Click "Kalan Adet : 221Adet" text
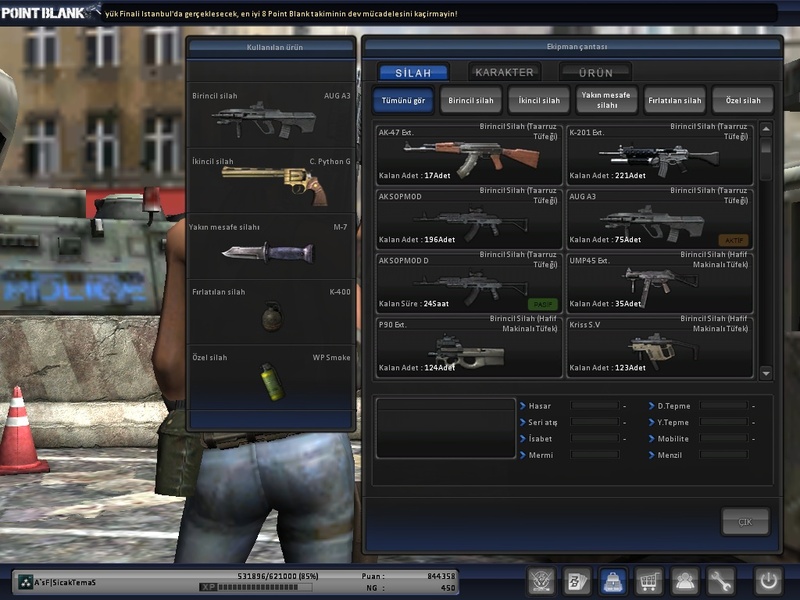 [607, 176]
